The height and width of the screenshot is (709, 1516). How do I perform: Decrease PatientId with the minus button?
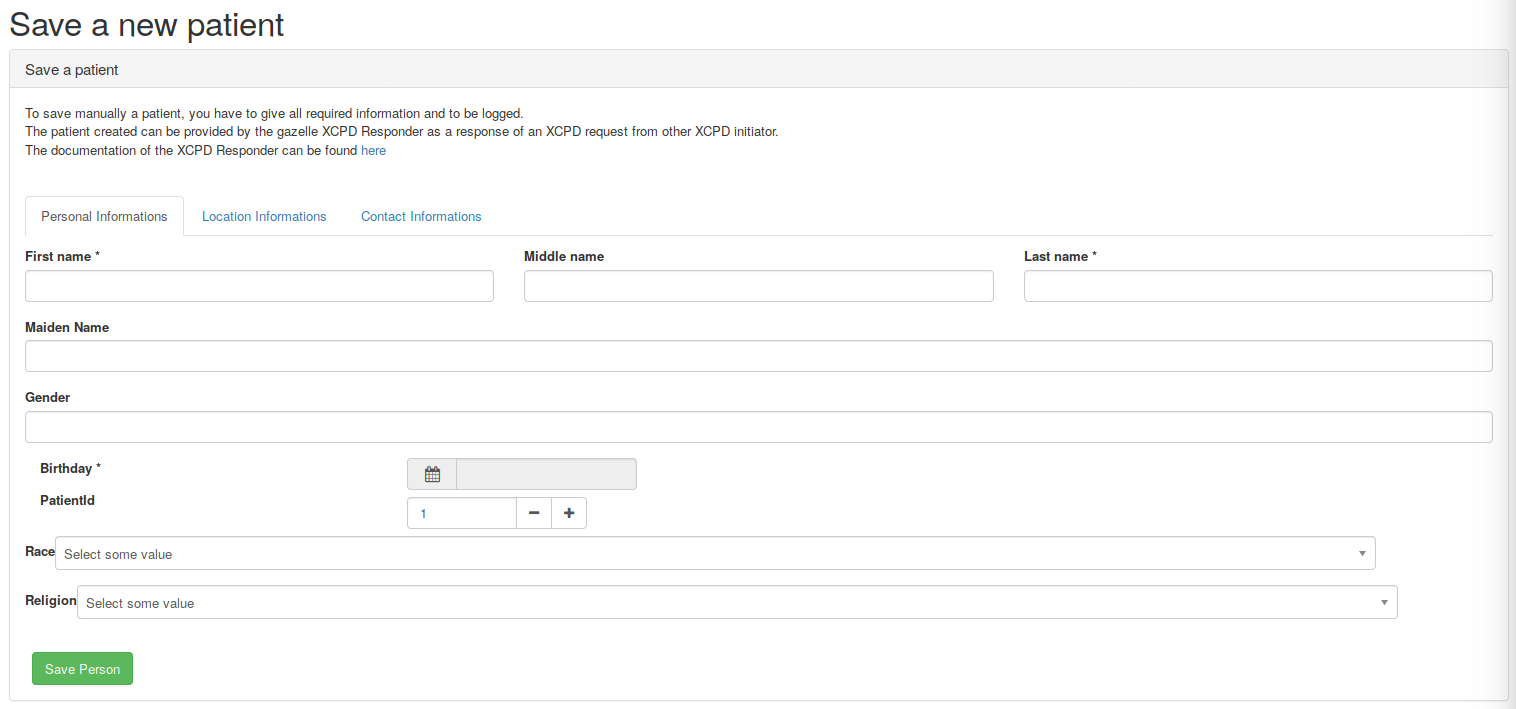[534, 513]
